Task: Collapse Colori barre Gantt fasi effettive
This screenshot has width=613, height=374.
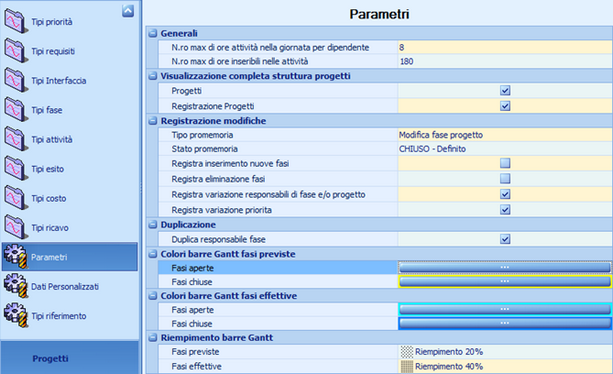Action: tap(153, 296)
